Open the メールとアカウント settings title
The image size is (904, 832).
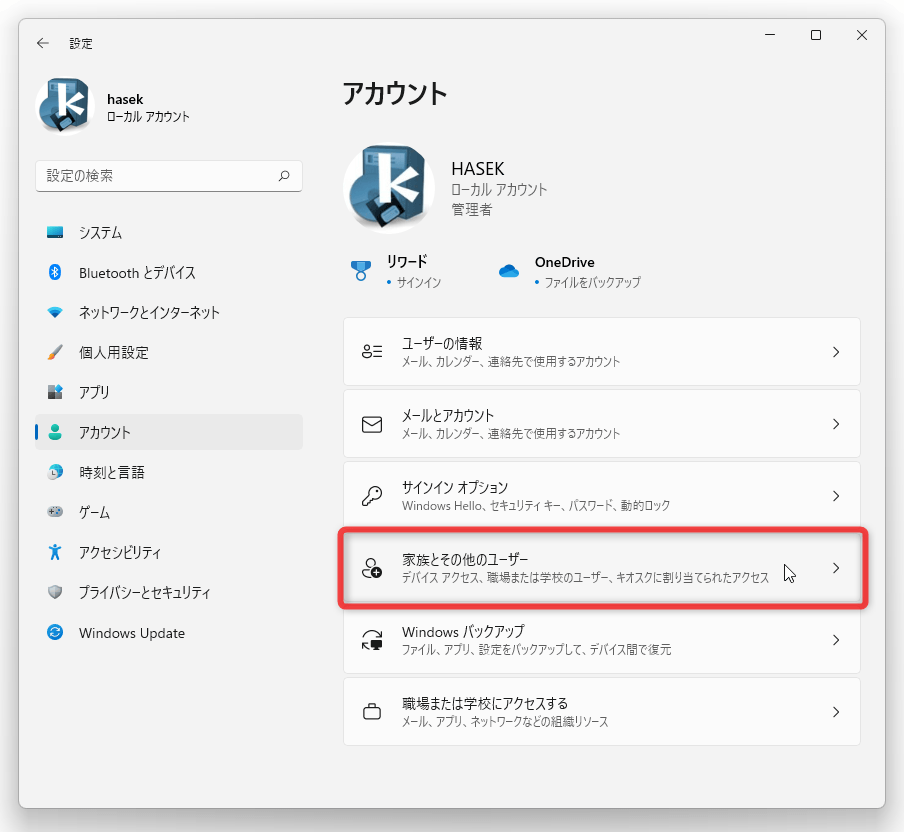447,416
